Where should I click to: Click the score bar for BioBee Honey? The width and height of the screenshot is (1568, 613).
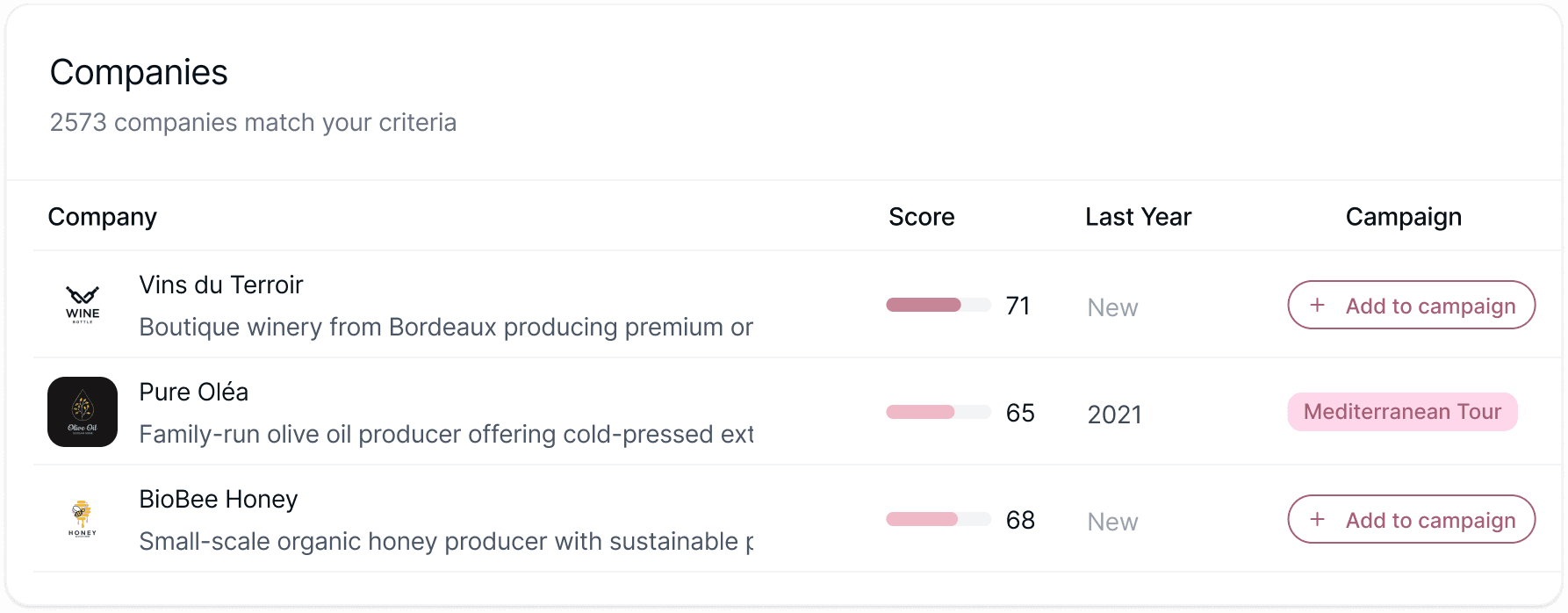(938, 519)
